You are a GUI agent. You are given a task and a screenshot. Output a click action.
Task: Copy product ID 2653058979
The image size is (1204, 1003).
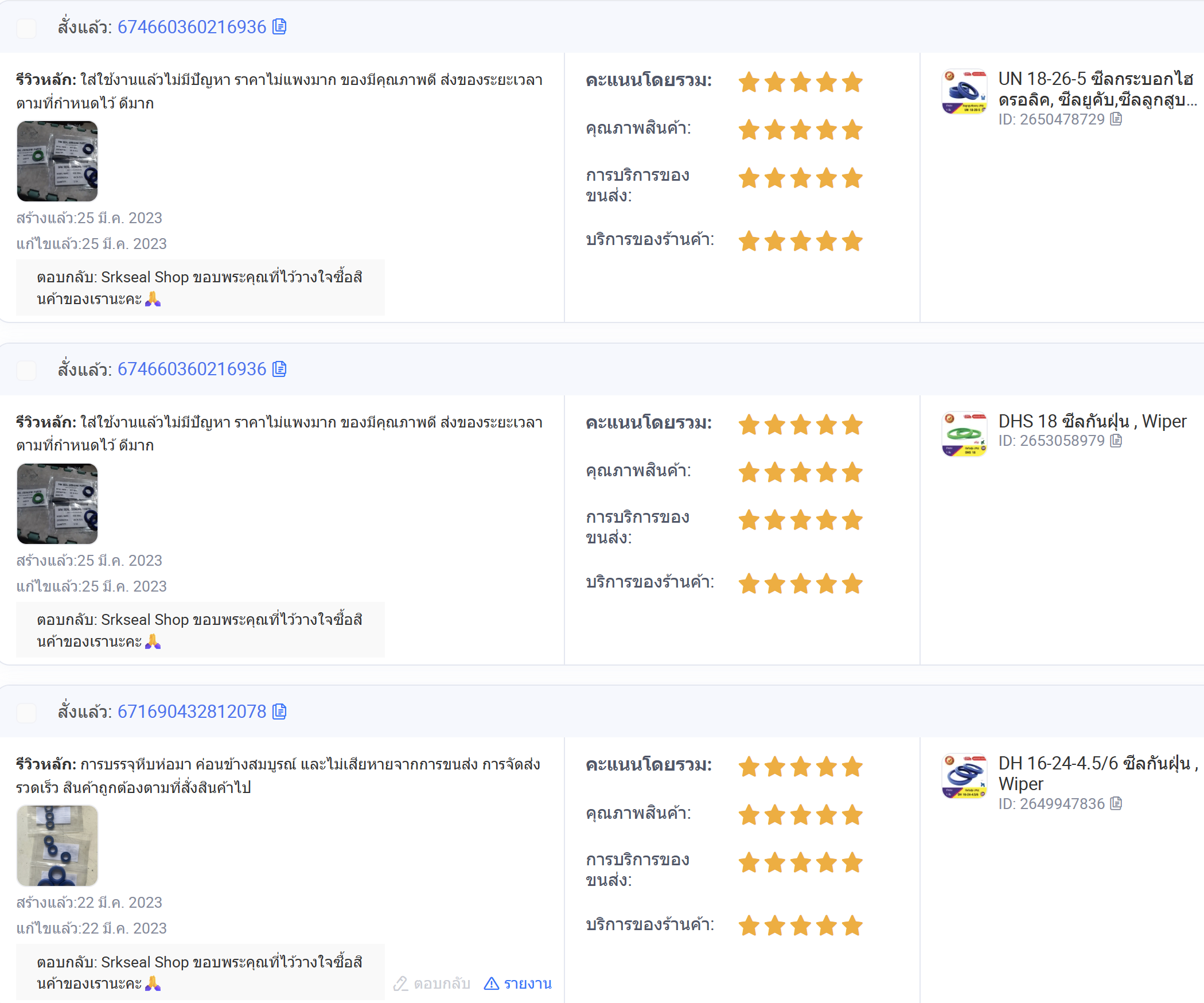click(x=1116, y=441)
